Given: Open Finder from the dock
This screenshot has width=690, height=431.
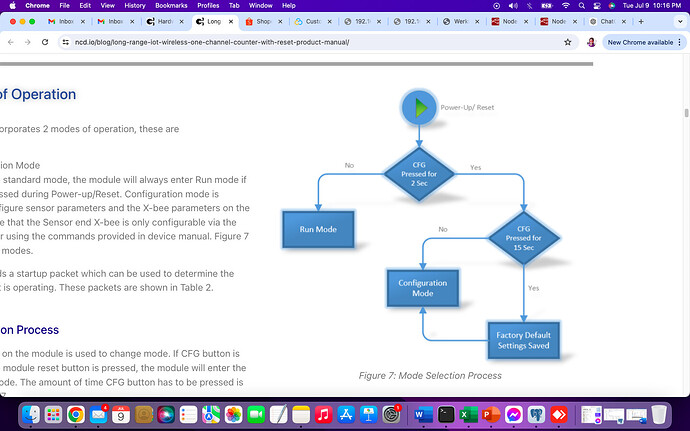Looking at the screenshot, I should pyautogui.click(x=32, y=414).
